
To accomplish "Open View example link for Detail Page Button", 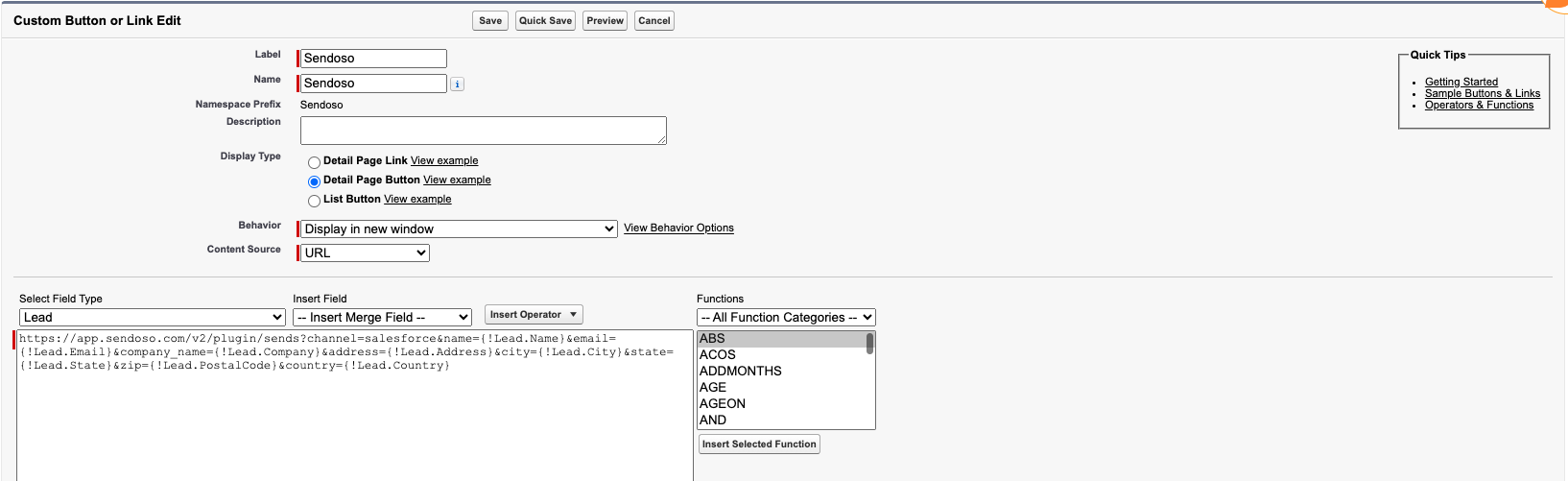I will click(x=457, y=180).
